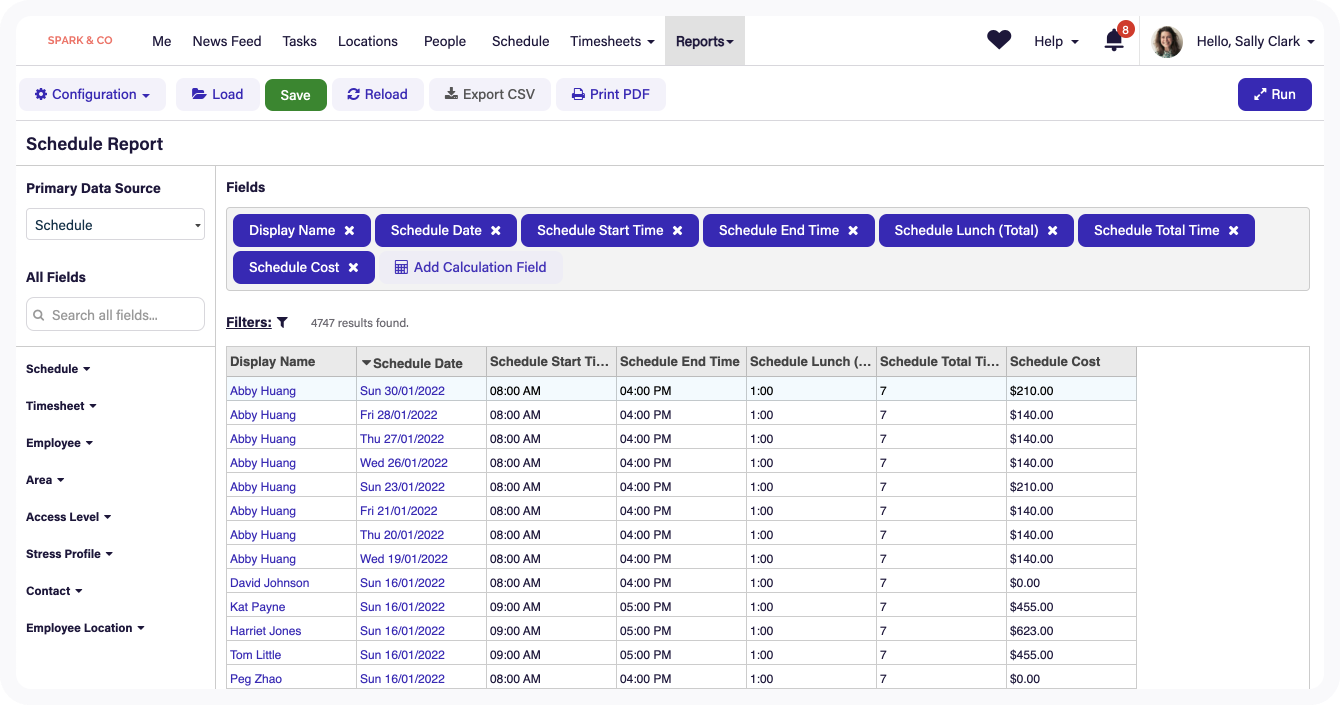Remove the Schedule Total Time field tag

(x=1233, y=230)
